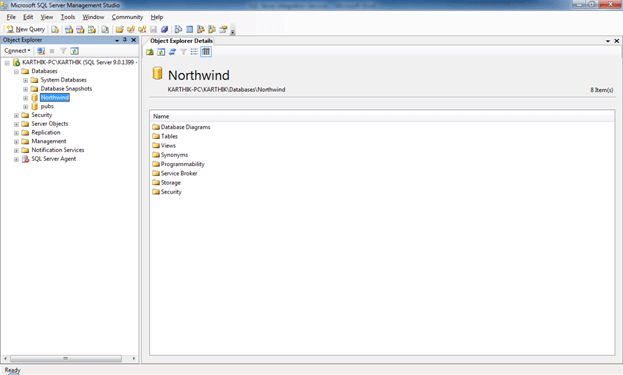
Task: Select Synonyms folder in details list
Action: 174,155
